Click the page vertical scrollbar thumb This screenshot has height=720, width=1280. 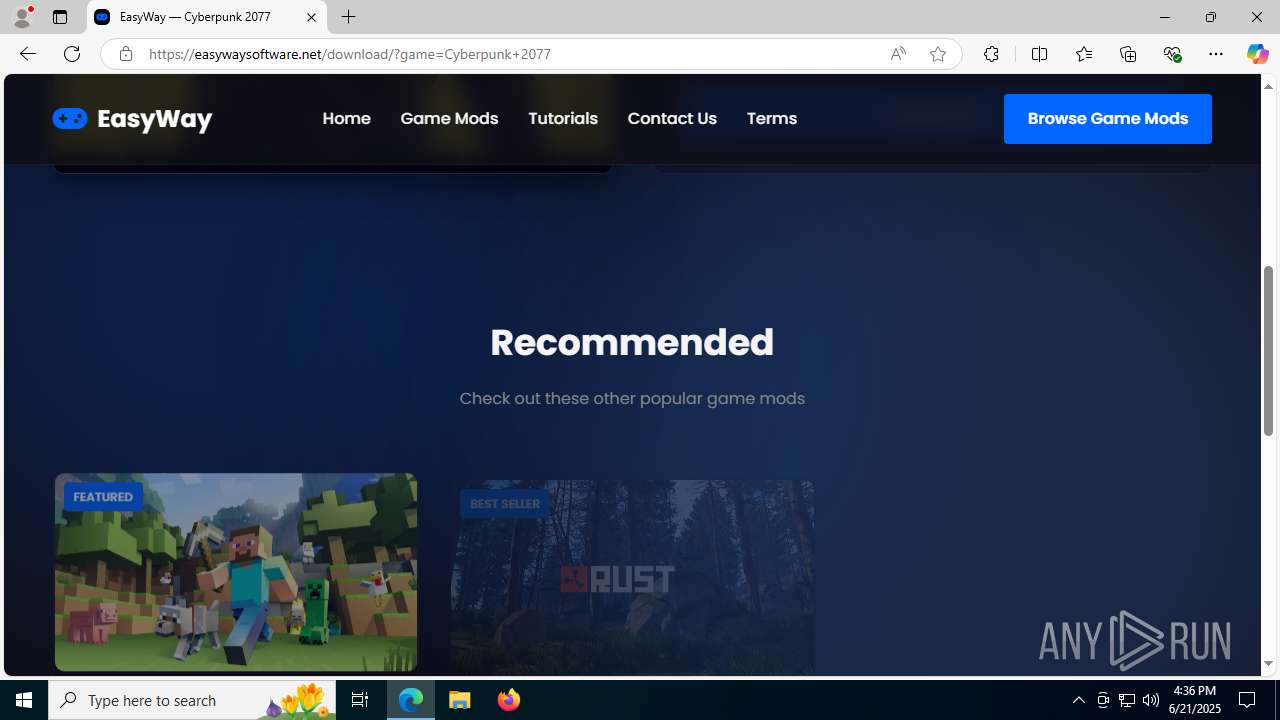(1268, 350)
